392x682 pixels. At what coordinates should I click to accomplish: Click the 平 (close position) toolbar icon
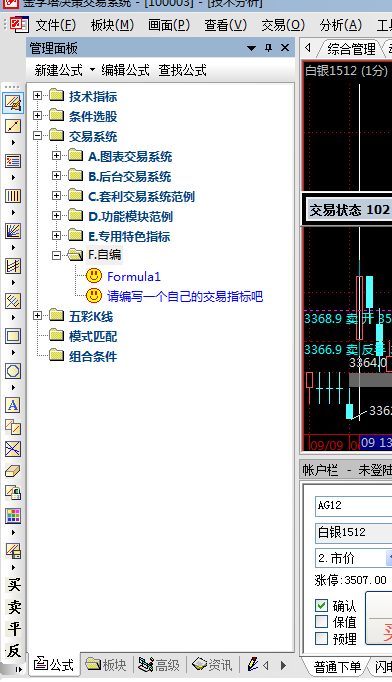[x=14, y=629]
